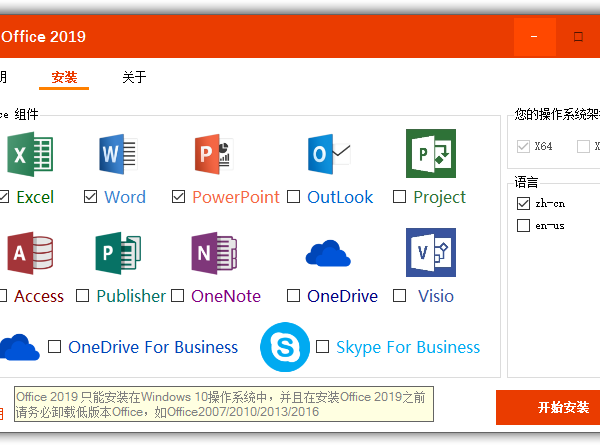Tick the OneDrive For Business checkbox
The width and height of the screenshot is (600, 447).
(x=55, y=347)
